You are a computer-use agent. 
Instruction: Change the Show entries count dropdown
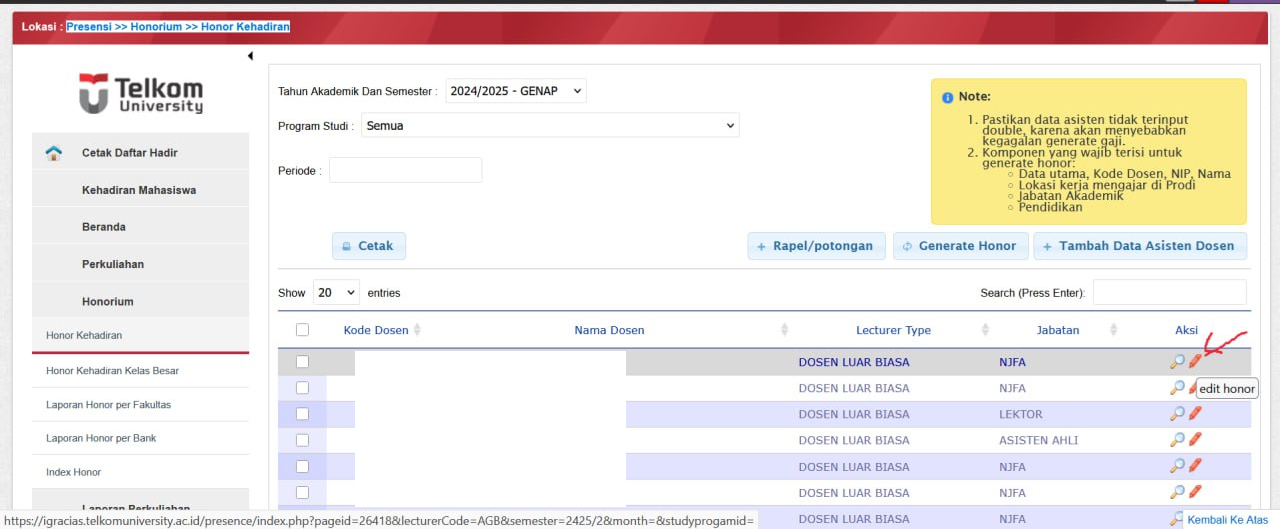pos(336,293)
